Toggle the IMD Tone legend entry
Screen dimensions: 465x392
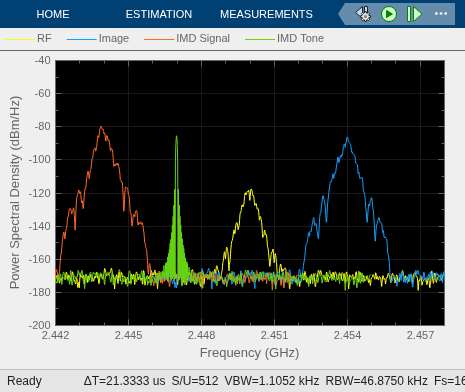point(284,38)
